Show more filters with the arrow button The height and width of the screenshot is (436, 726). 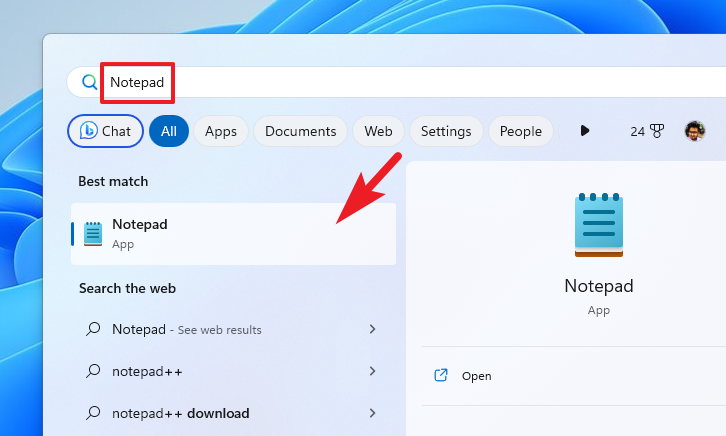585,131
